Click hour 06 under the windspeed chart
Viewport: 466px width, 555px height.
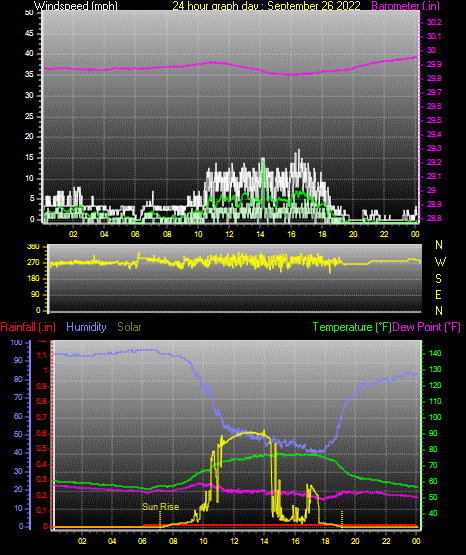135,234
